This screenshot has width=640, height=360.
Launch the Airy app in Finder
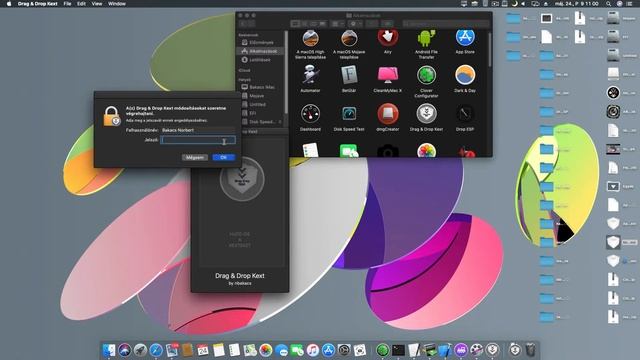pyautogui.click(x=387, y=39)
